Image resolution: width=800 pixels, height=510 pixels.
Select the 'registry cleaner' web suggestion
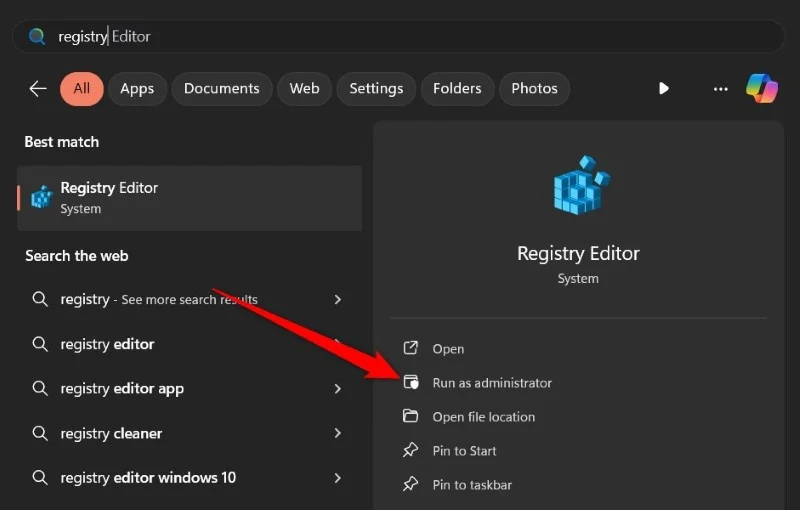(189, 434)
